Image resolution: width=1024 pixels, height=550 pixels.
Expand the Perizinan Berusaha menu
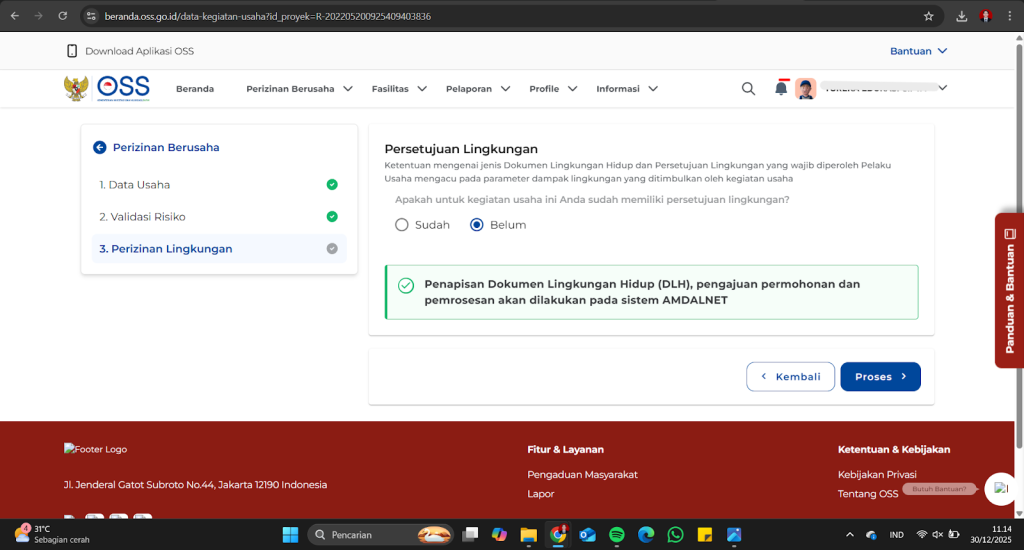click(299, 89)
